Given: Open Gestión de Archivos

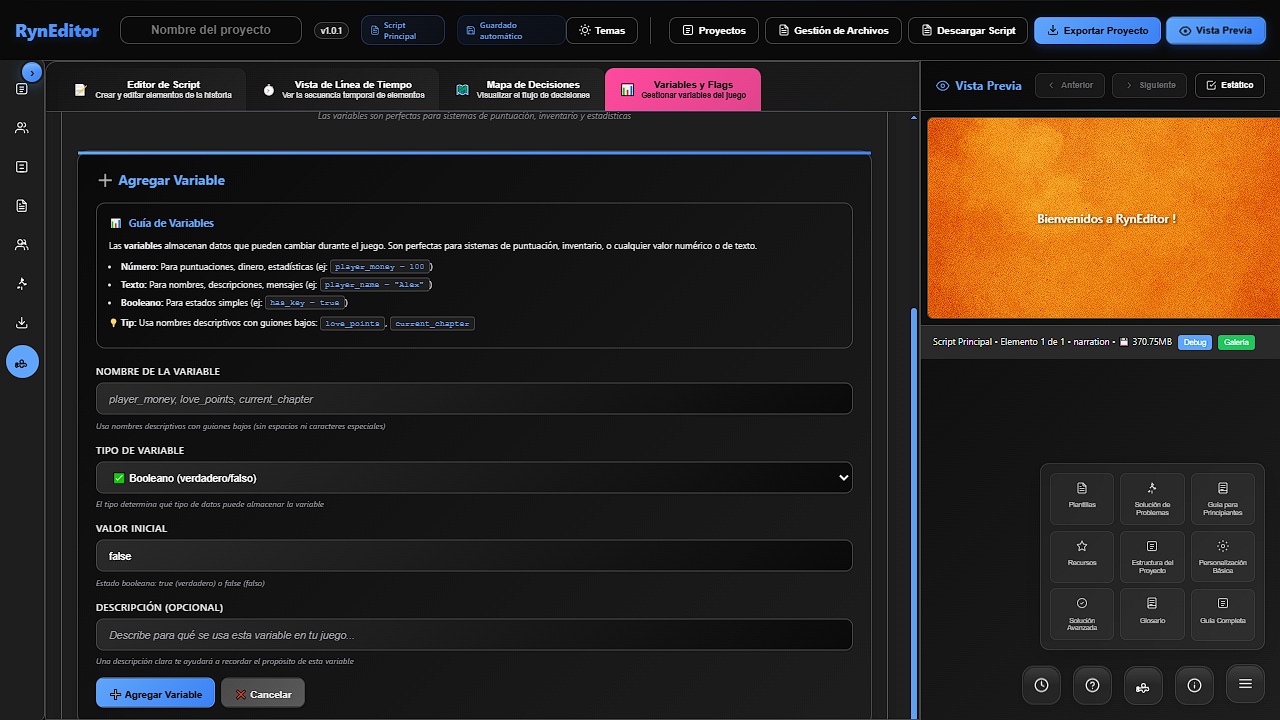Looking at the screenshot, I should (833, 31).
